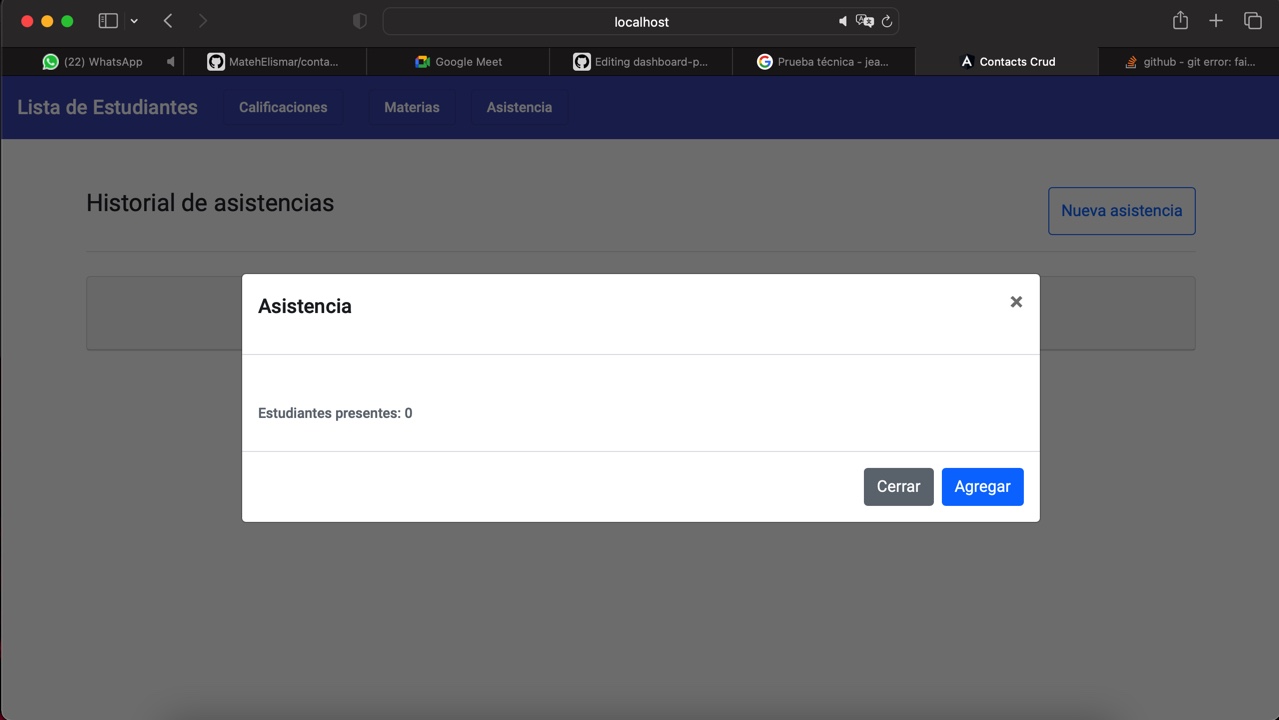Screen dimensions: 1279x720
Task: Click the Nueva asistencia button
Action: click(1121, 211)
